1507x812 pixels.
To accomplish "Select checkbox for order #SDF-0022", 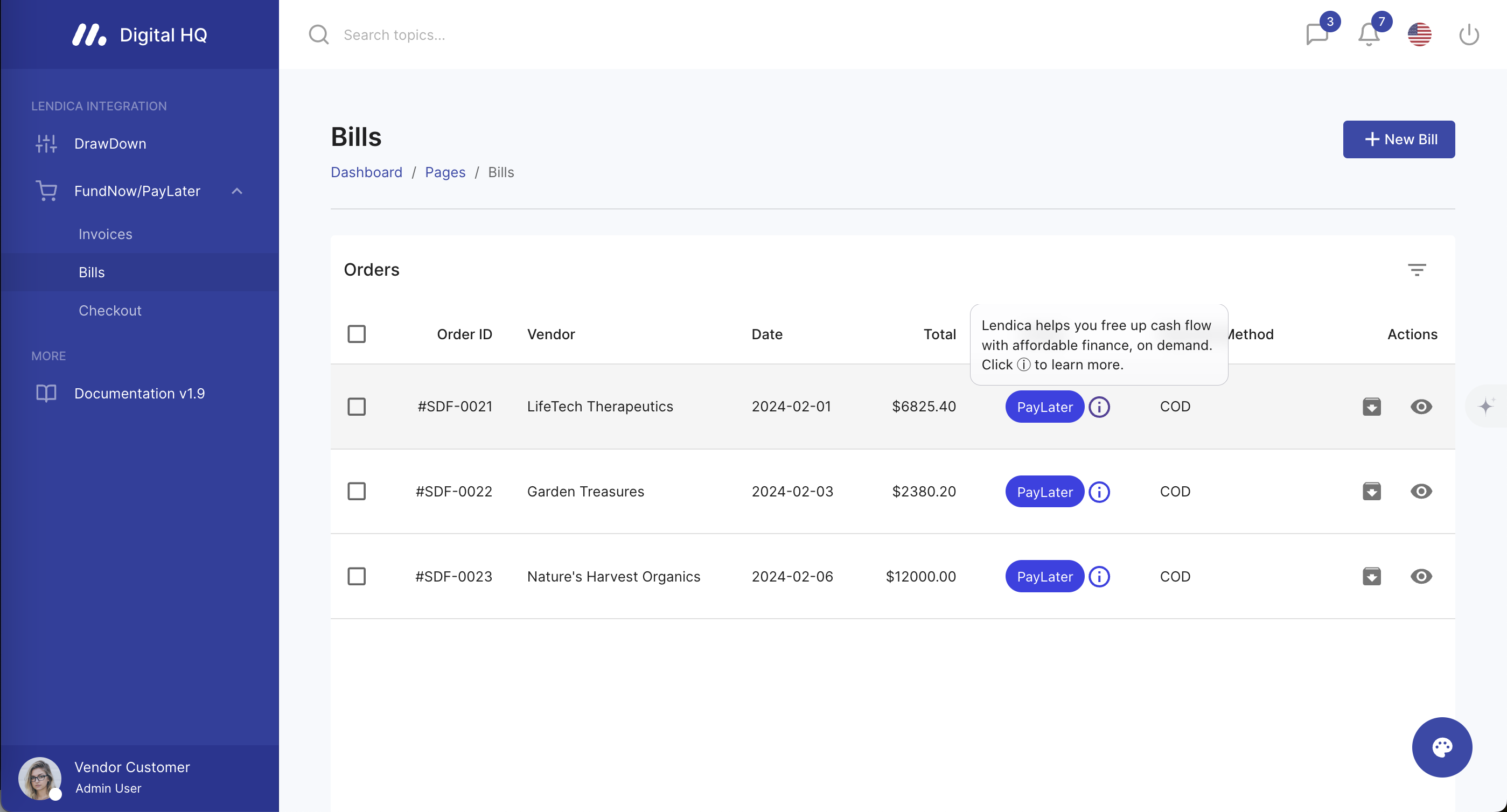I will coord(356,492).
